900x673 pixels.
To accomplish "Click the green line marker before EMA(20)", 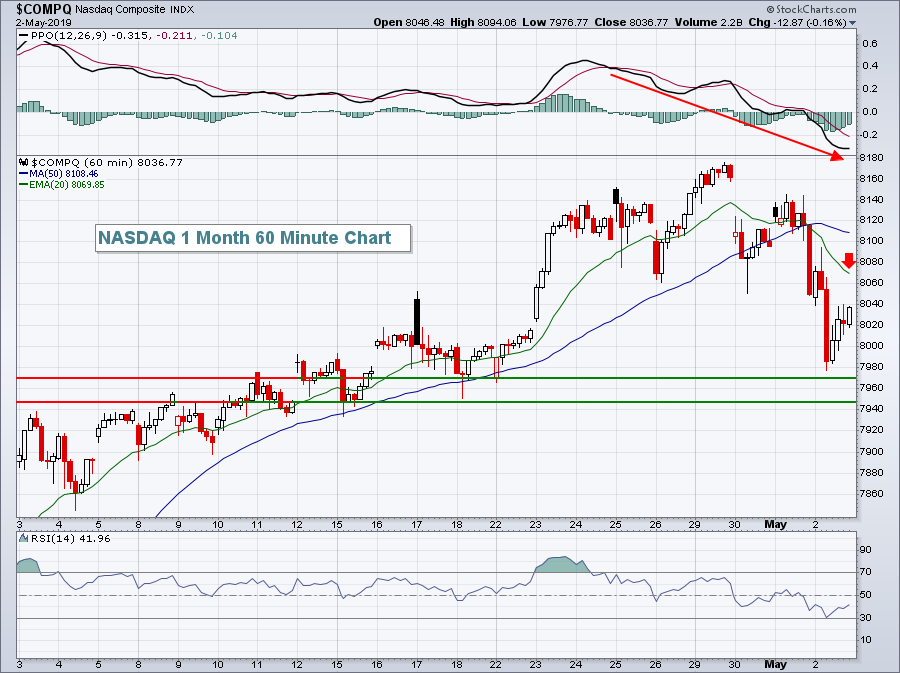I will coord(23,185).
